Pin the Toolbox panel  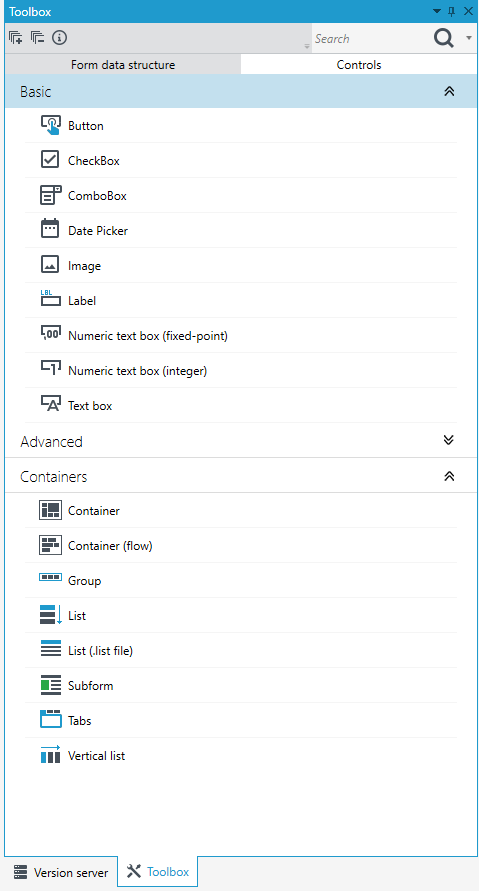(452, 11)
